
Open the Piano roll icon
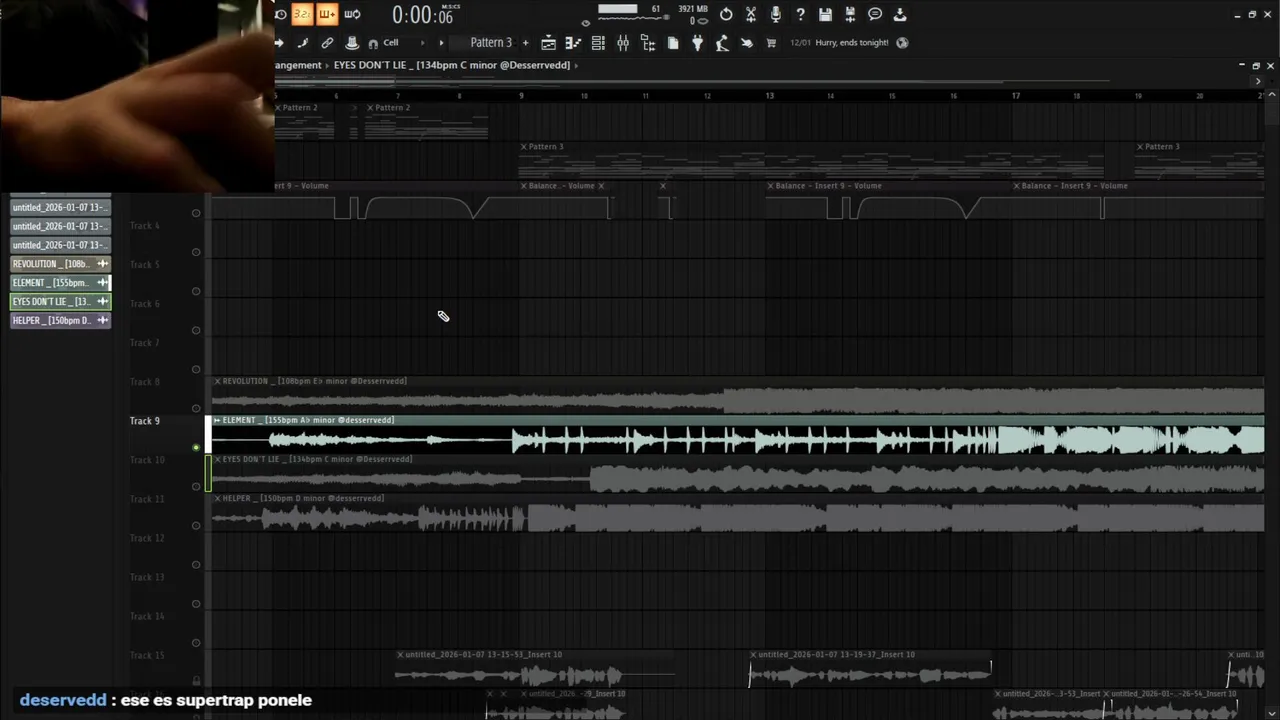coord(573,43)
